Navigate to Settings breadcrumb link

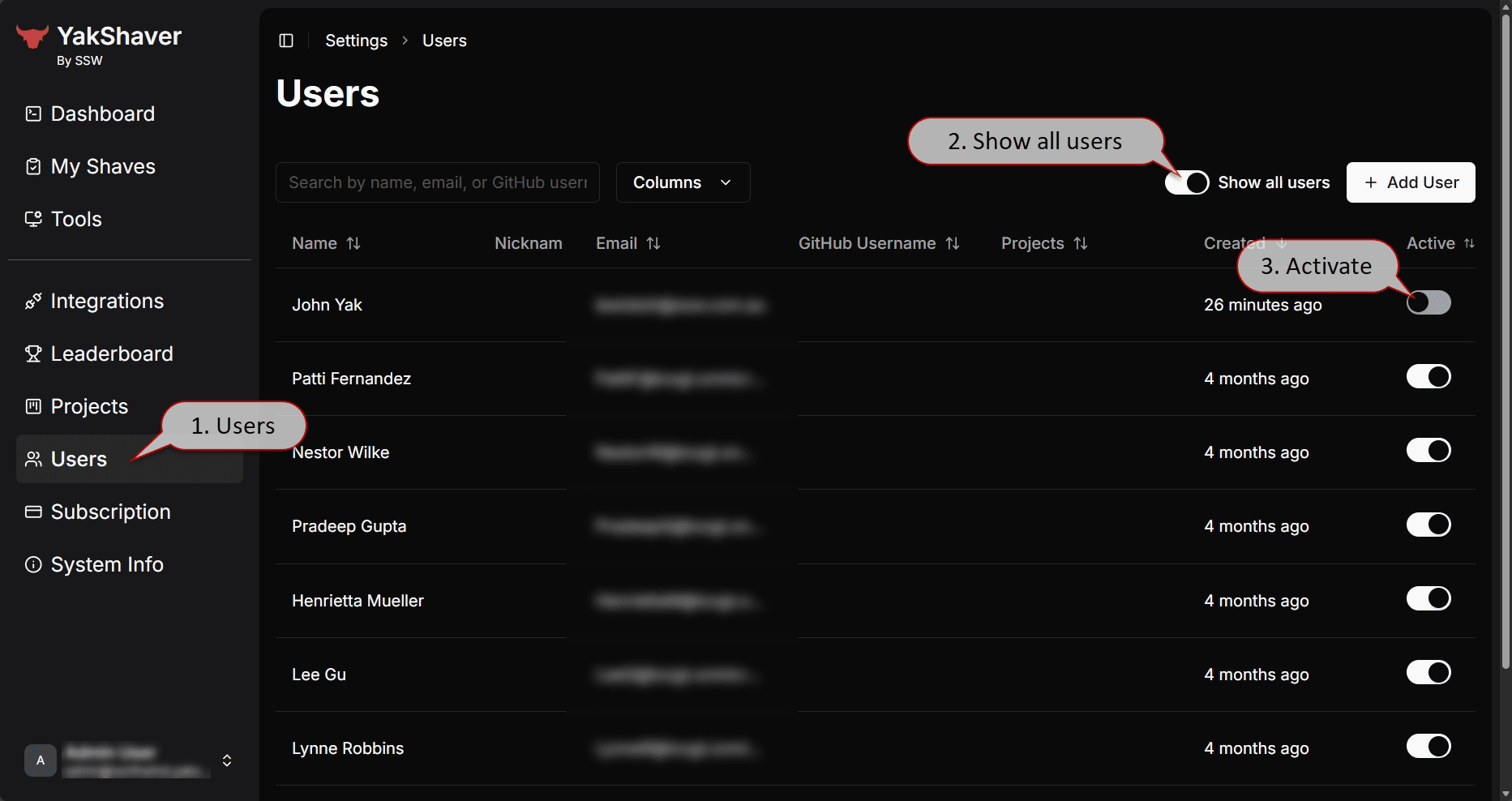tap(356, 41)
